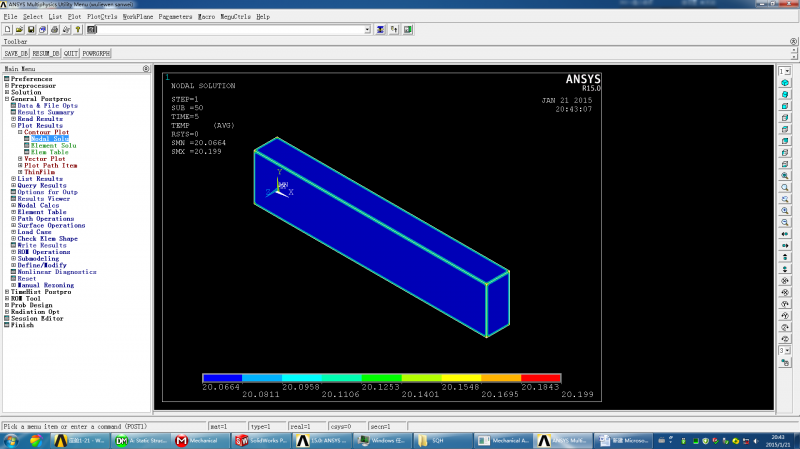The image size is (800, 449).
Task: Click the Raise Hidden windows icon
Action: point(381,30)
